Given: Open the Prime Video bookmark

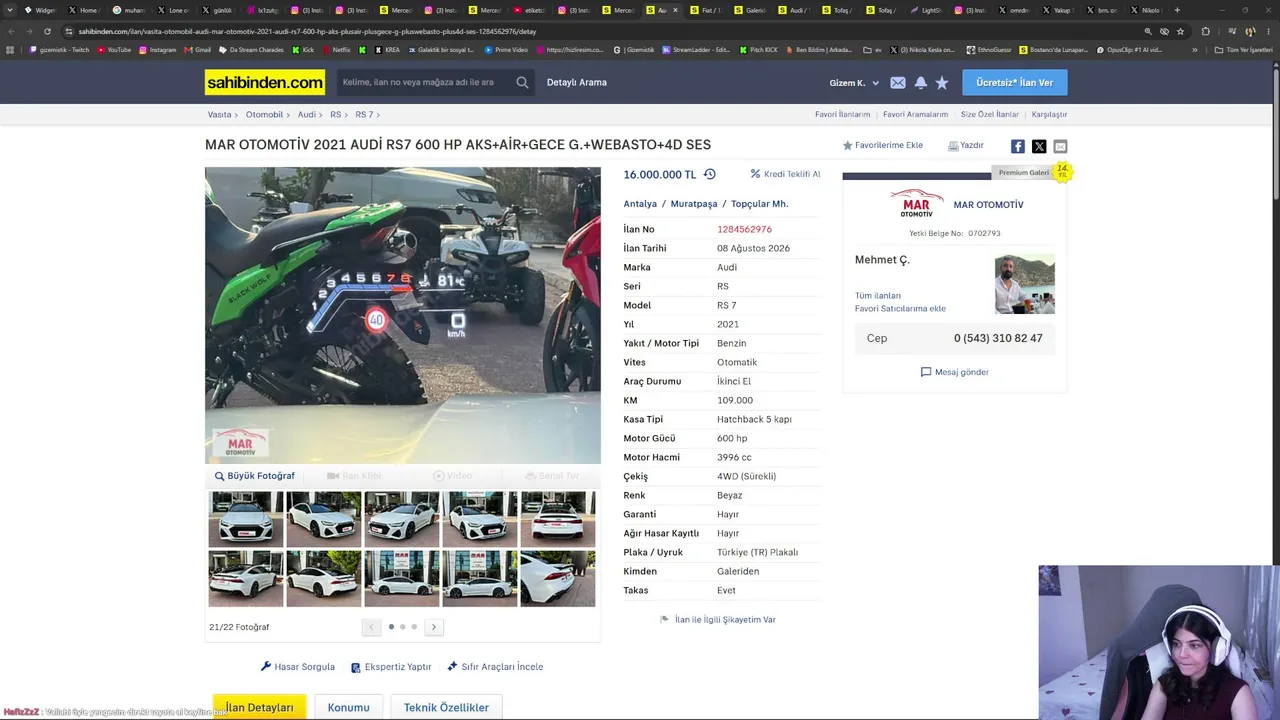Looking at the screenshot, I should 506,50.
